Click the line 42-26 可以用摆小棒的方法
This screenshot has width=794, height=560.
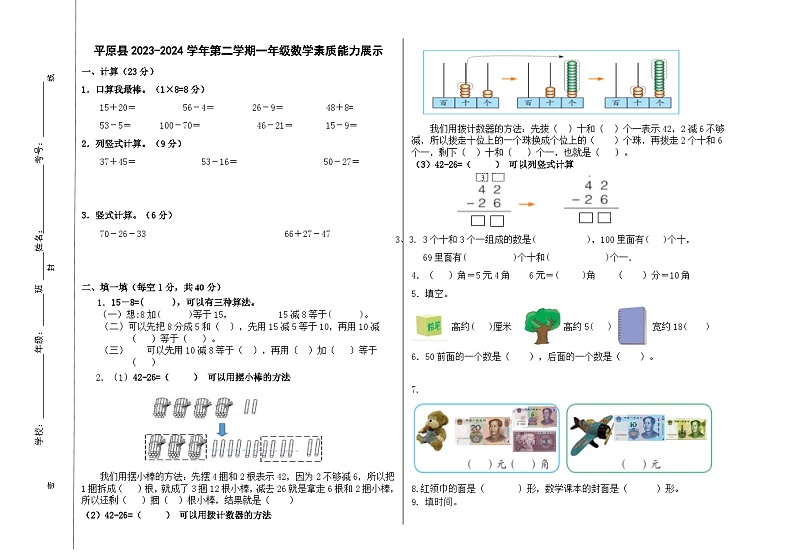[193, 377]
